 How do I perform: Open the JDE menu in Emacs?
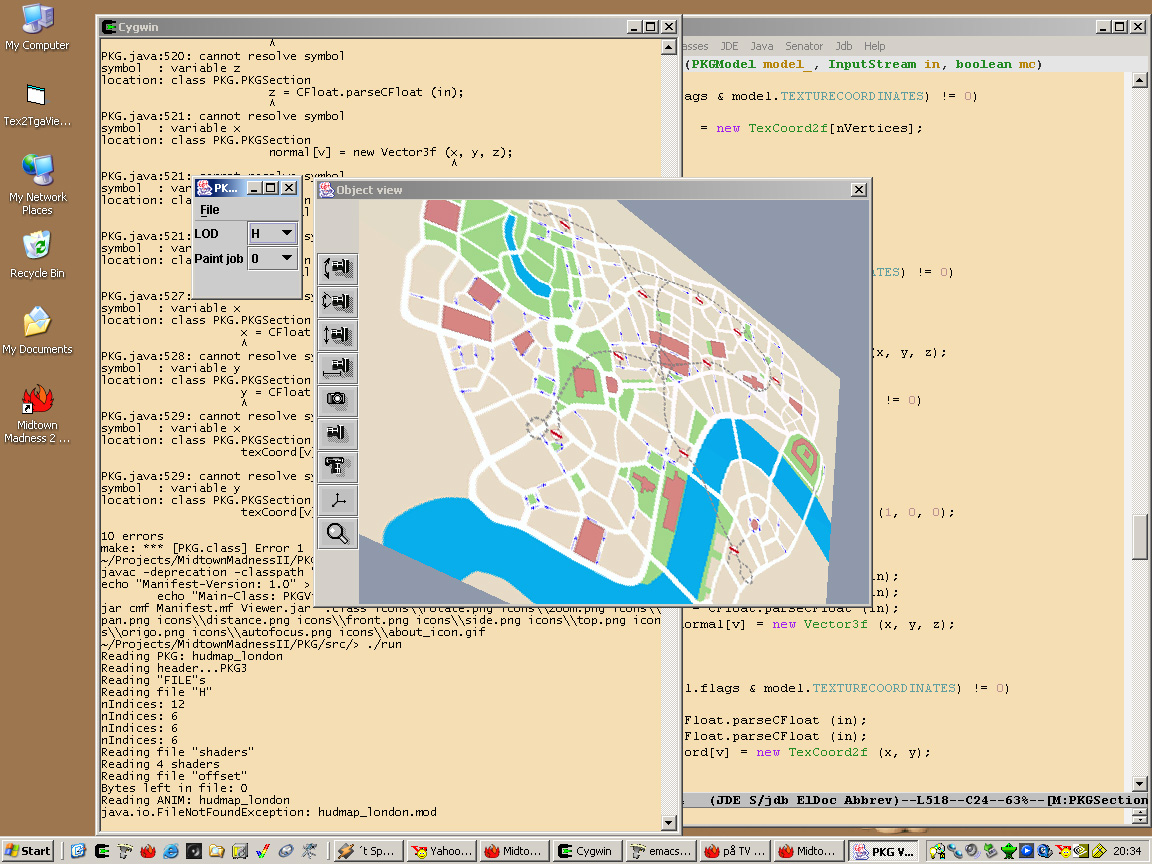[728, 46]
